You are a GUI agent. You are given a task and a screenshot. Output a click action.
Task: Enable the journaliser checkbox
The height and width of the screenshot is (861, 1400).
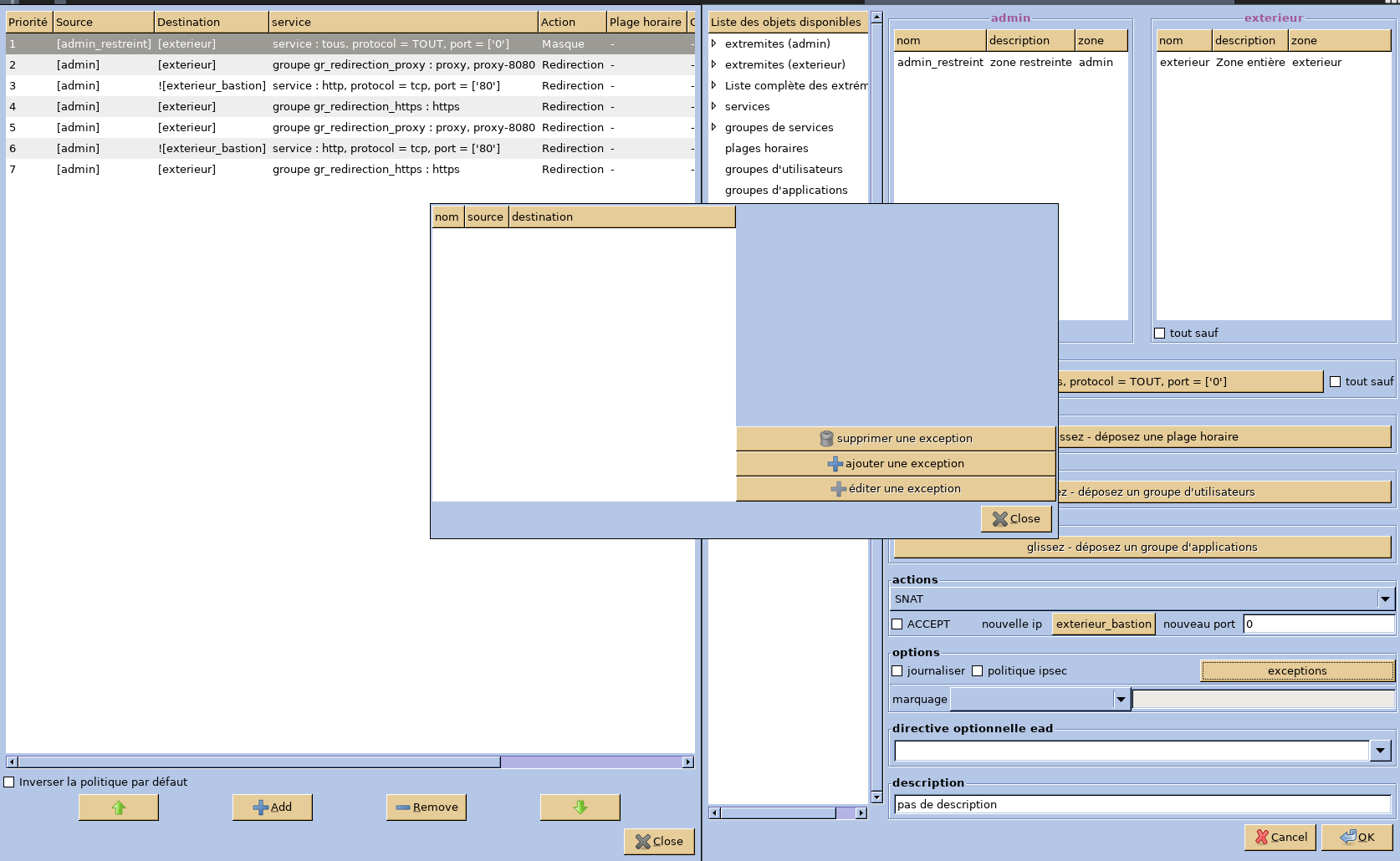[897, 671]
